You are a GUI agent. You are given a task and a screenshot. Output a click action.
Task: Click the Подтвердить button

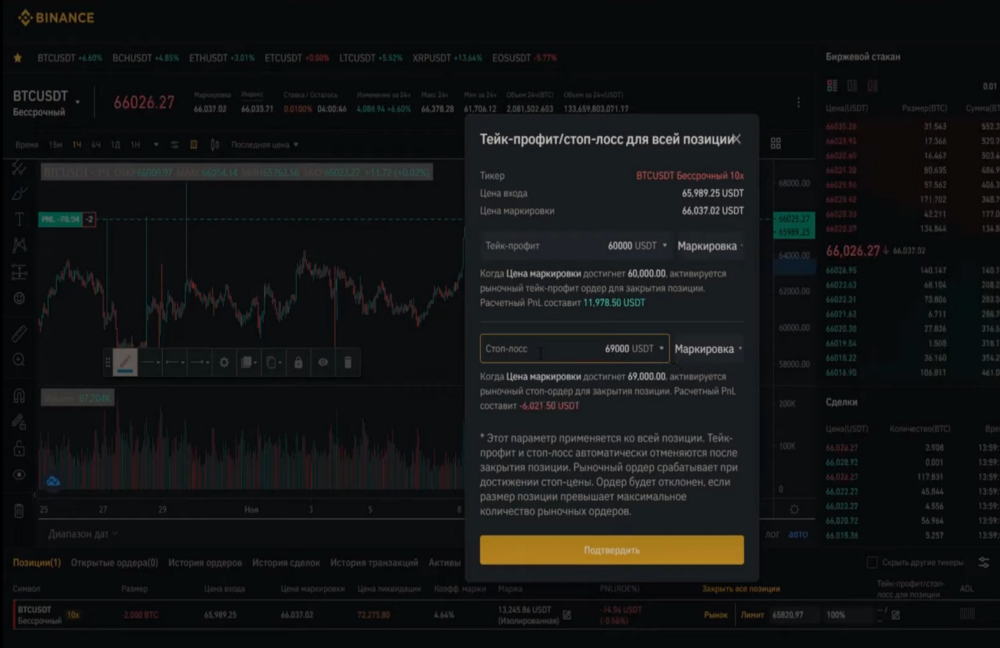612,550
